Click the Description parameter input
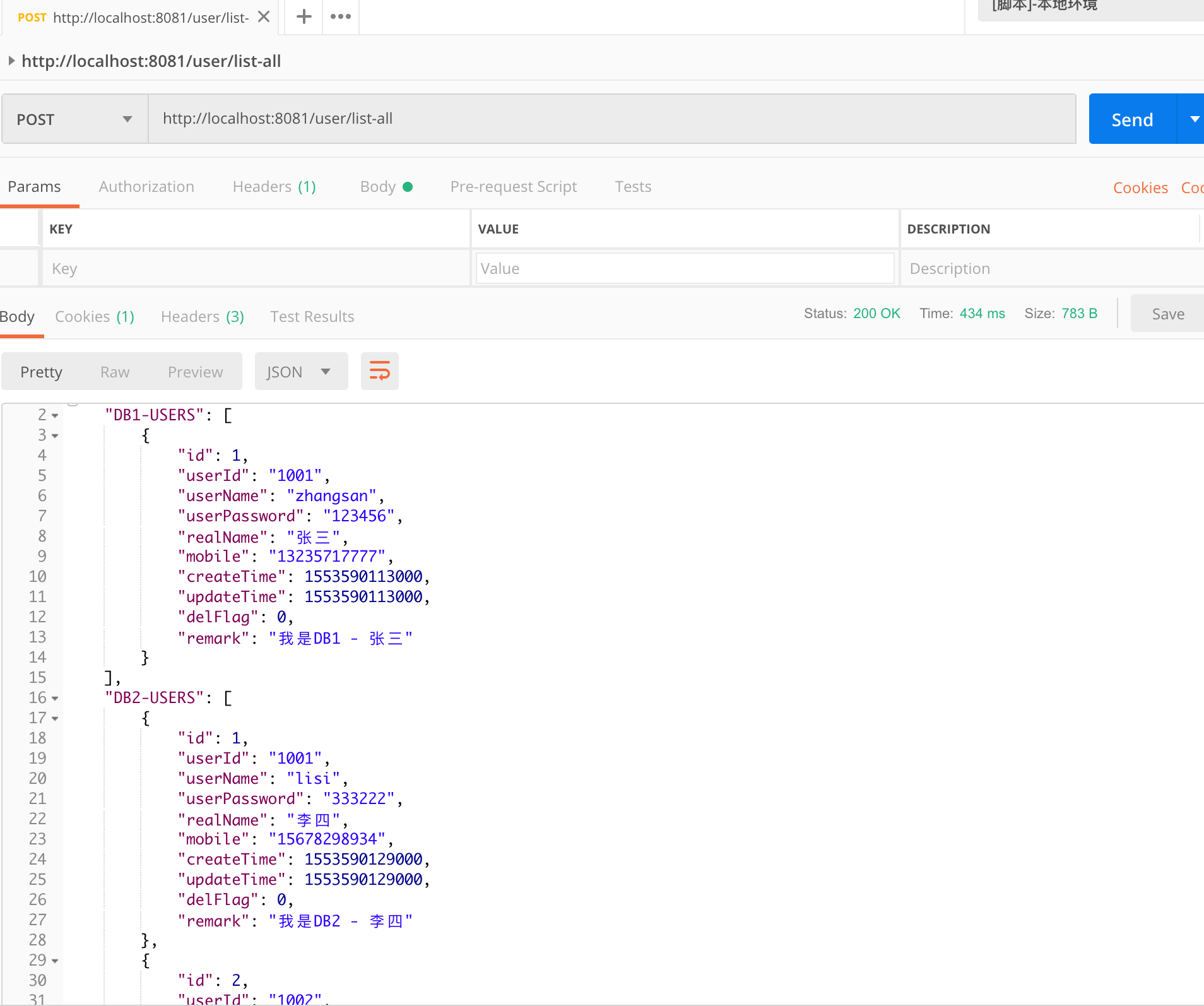This screenshot has height=1006, width=1204. tap(1051, 268)
